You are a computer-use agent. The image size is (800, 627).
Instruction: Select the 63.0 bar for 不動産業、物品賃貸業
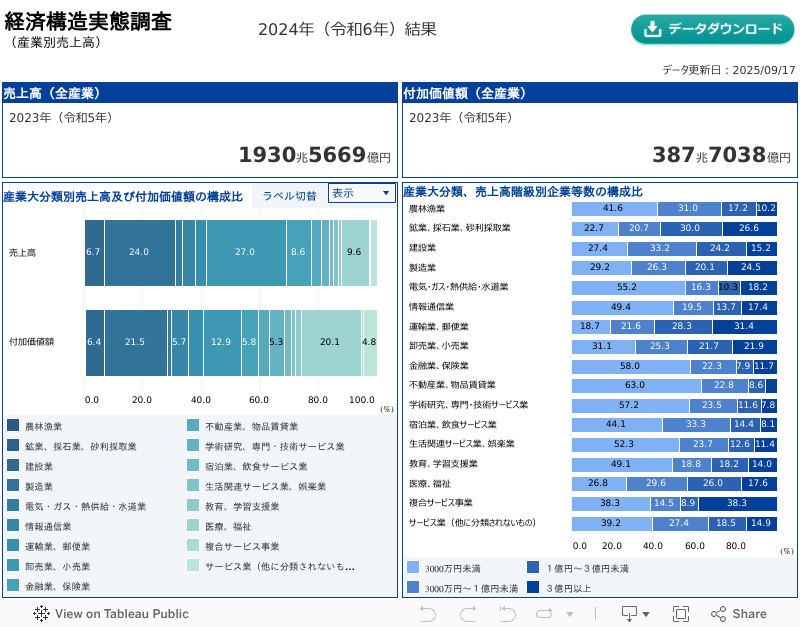(634, 385)
